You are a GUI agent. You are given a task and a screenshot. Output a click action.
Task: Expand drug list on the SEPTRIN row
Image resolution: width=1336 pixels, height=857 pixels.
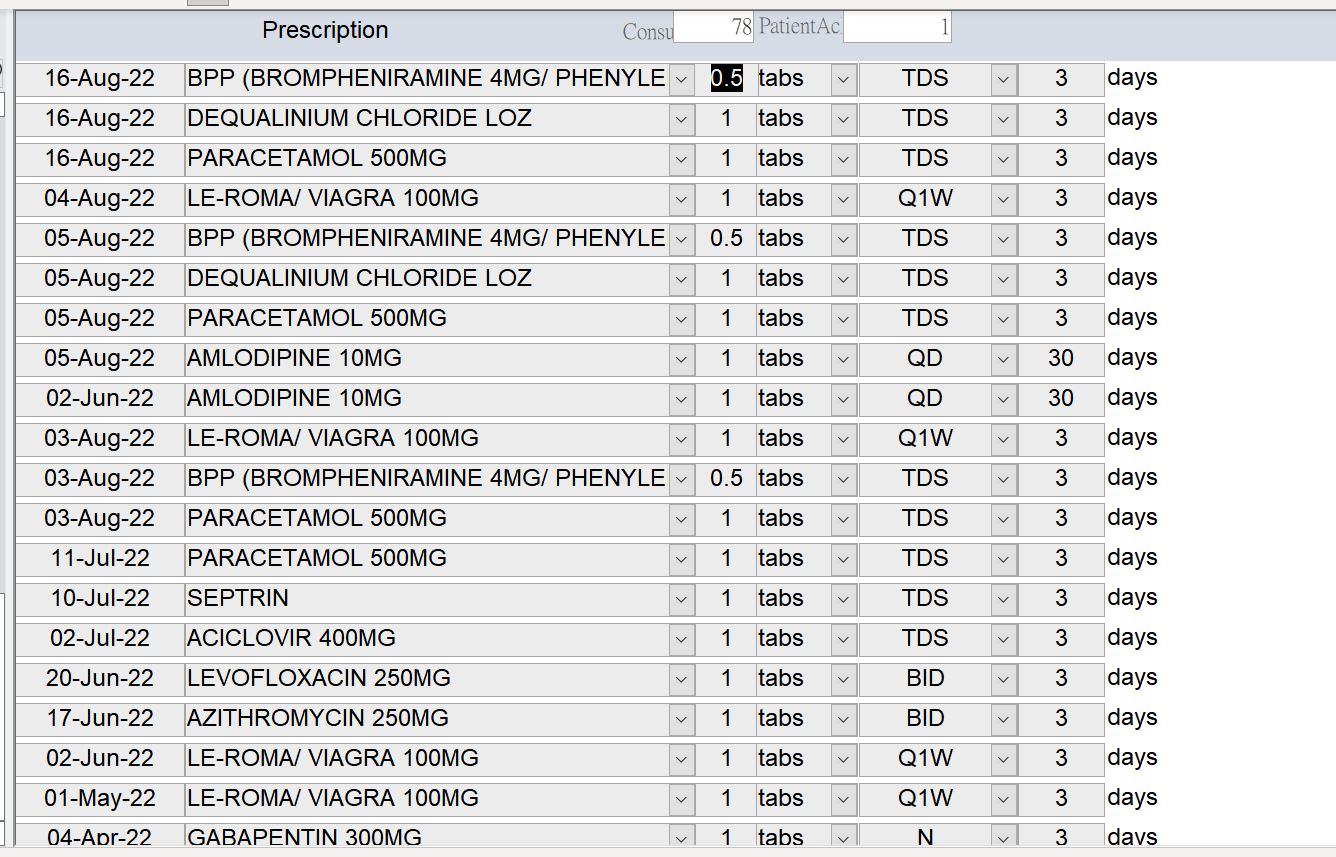[681, 598]
